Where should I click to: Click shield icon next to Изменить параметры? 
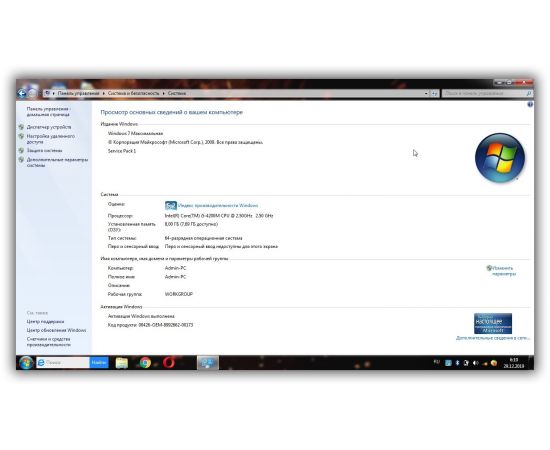(x=489, y=268)
